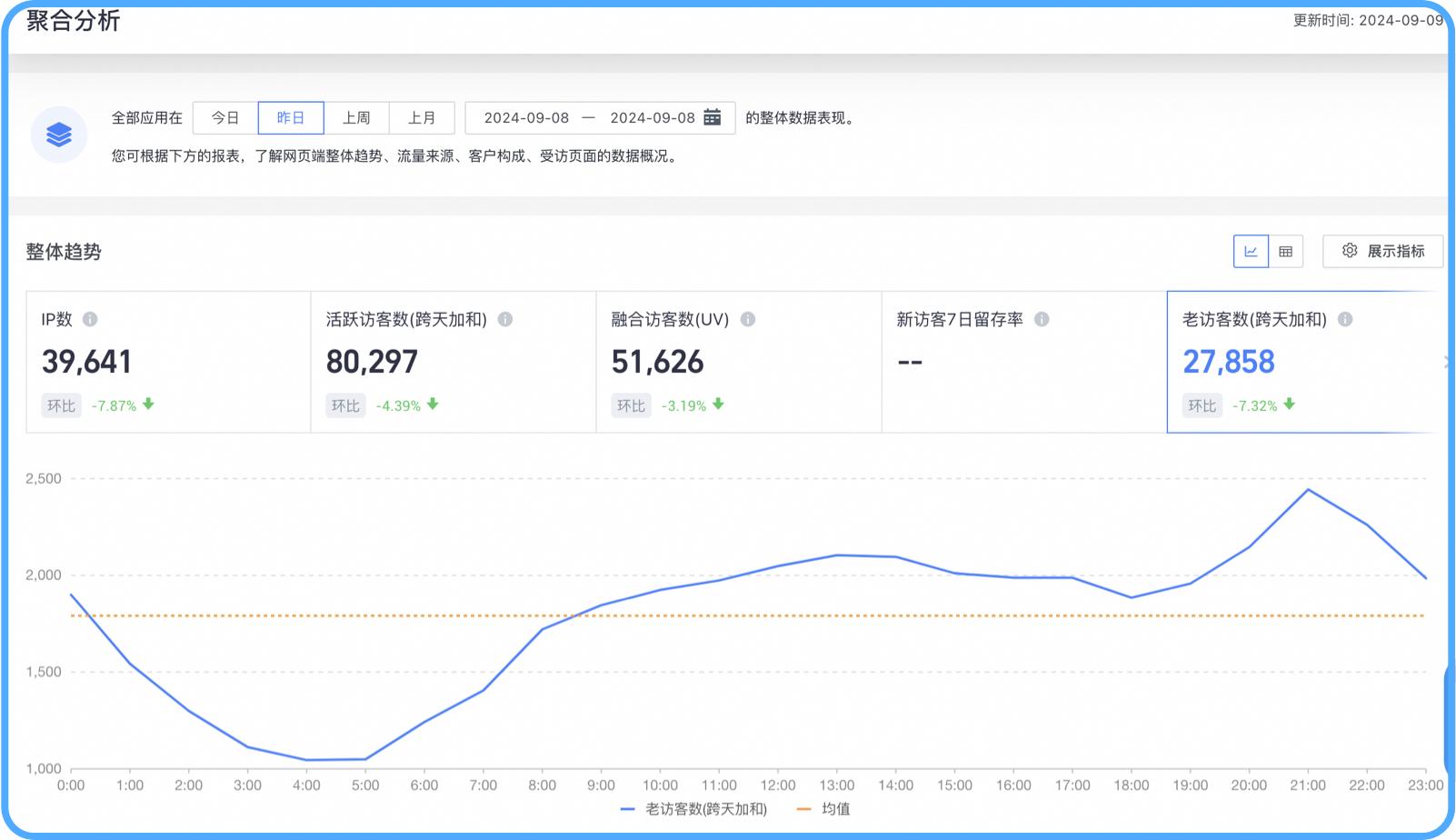The height and width of the screenshot is (840, 1456).
Task: Click the info icon next to IP数
Action: 90,319
